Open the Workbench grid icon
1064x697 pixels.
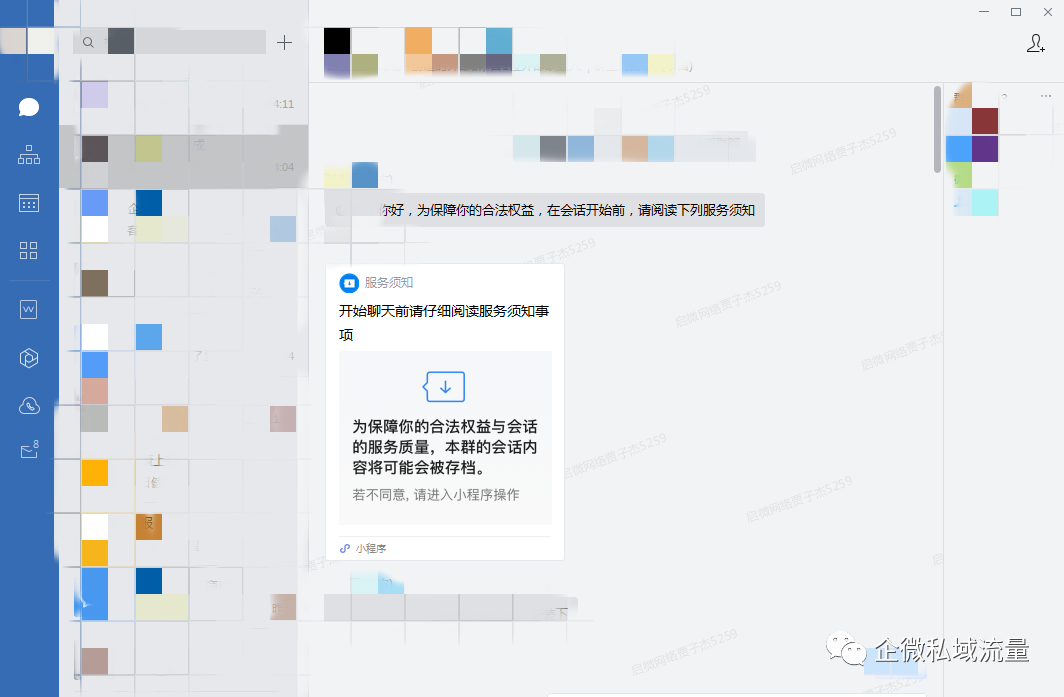click(x=28, y=250)
